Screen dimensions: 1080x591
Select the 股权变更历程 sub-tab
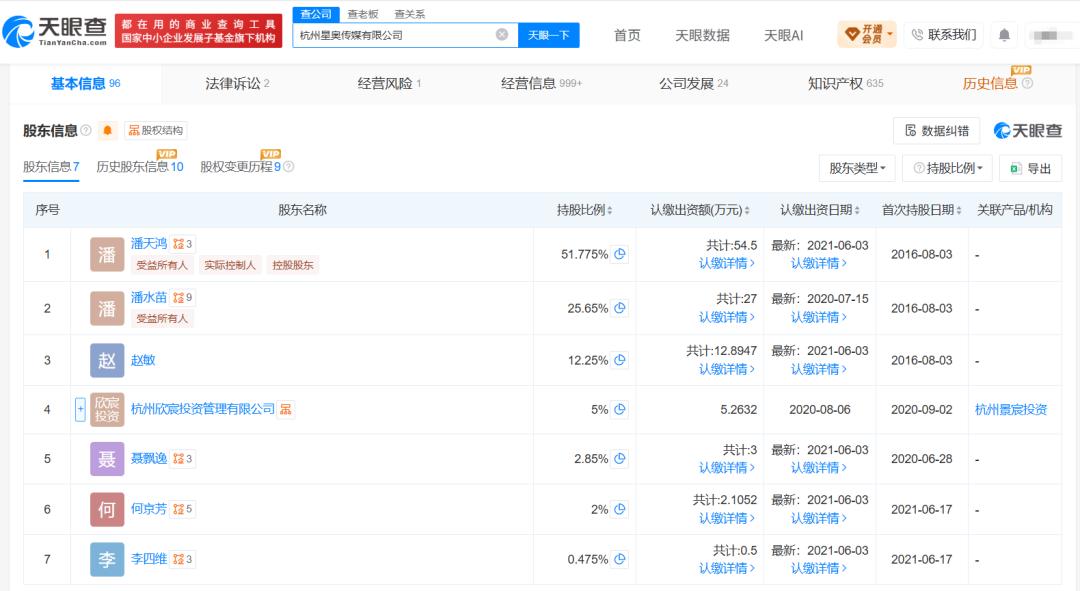pyautogui.click(x=240, y=167)
